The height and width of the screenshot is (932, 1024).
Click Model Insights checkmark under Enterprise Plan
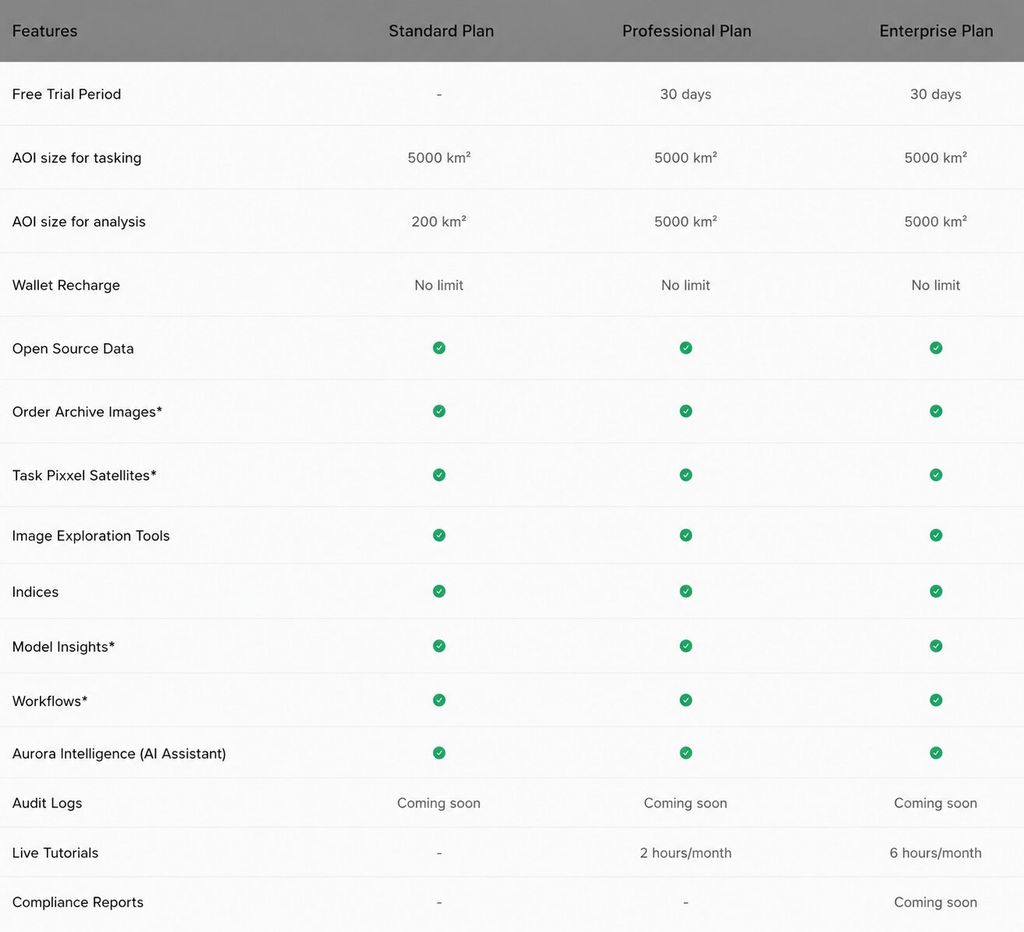tap(936, 646)
